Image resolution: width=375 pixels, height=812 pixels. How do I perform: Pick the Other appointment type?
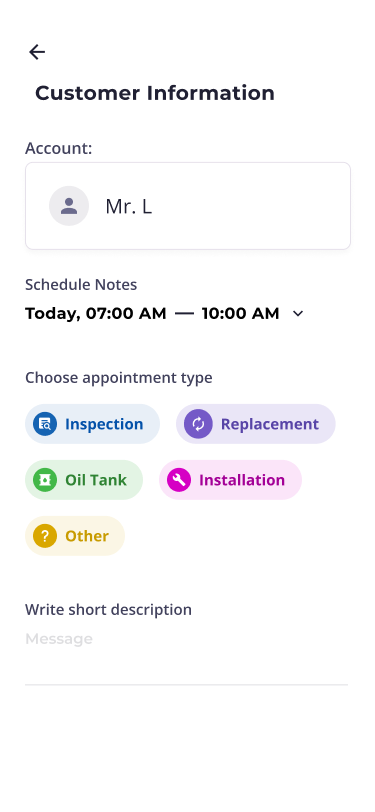(x=75, y=535)
